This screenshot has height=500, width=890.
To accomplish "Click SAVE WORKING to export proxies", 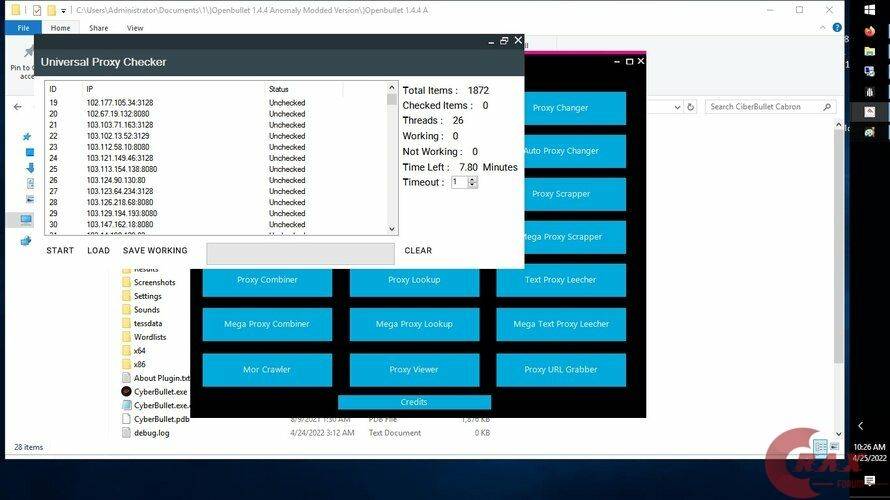I will tap(155, 250).
